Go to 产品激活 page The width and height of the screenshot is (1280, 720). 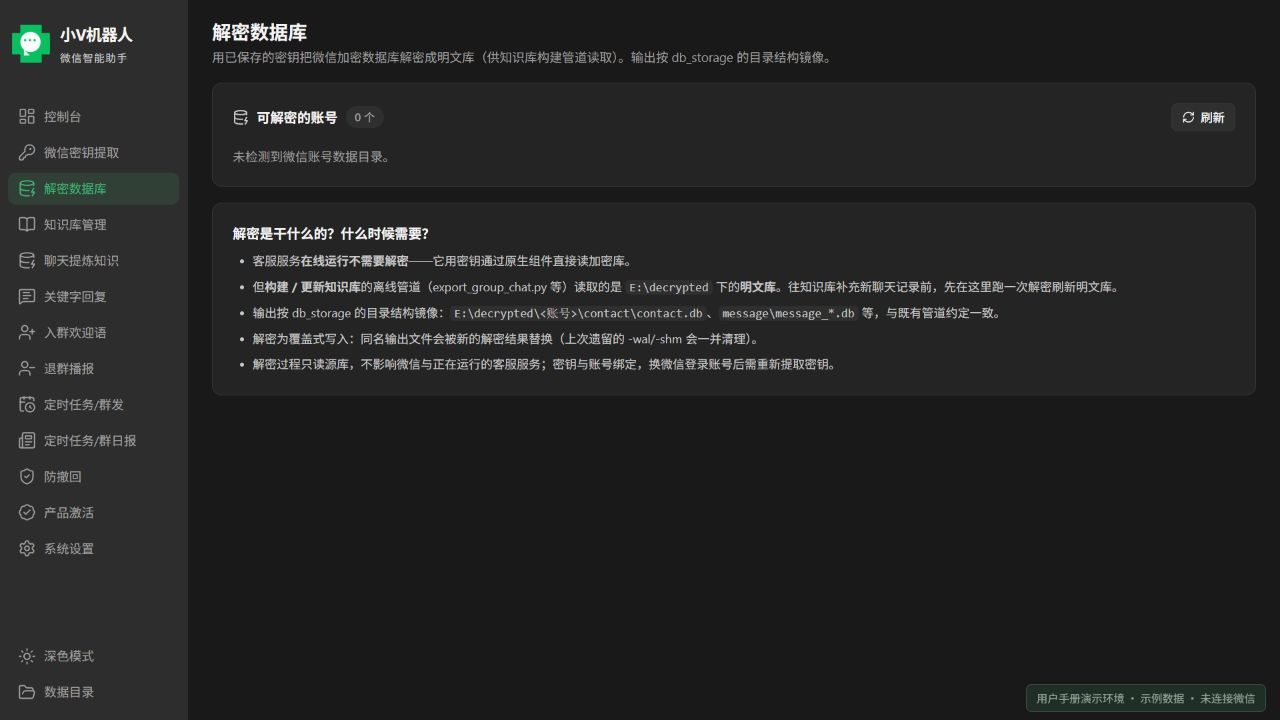point(94,513)
